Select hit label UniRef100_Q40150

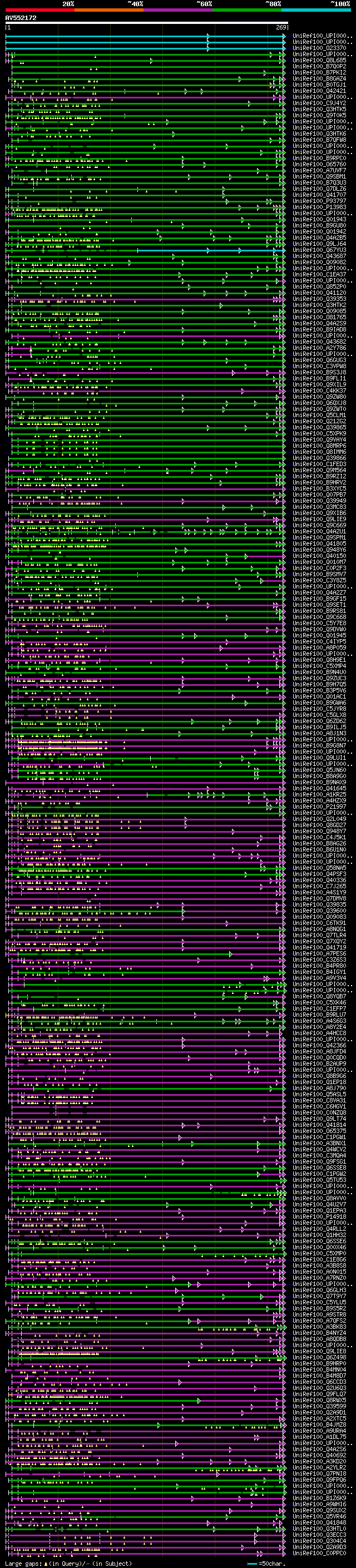(x=319, y=556)
